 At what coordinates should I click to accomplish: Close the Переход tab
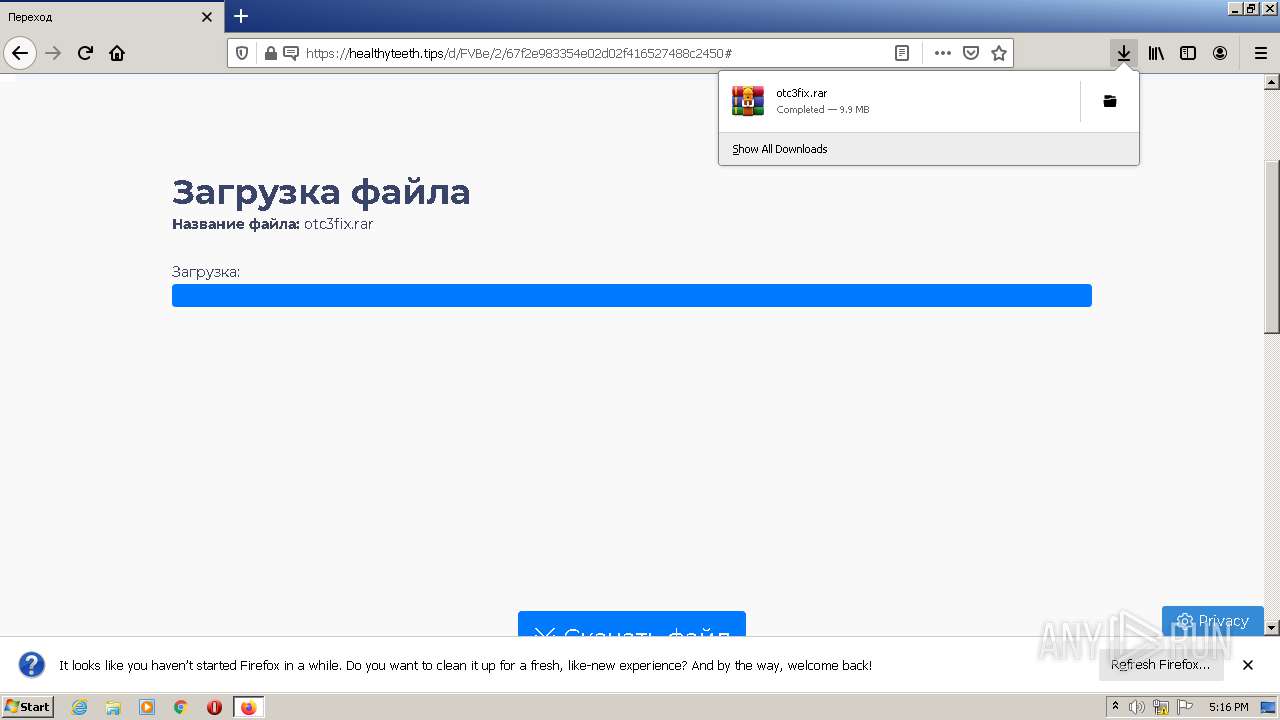207,17
